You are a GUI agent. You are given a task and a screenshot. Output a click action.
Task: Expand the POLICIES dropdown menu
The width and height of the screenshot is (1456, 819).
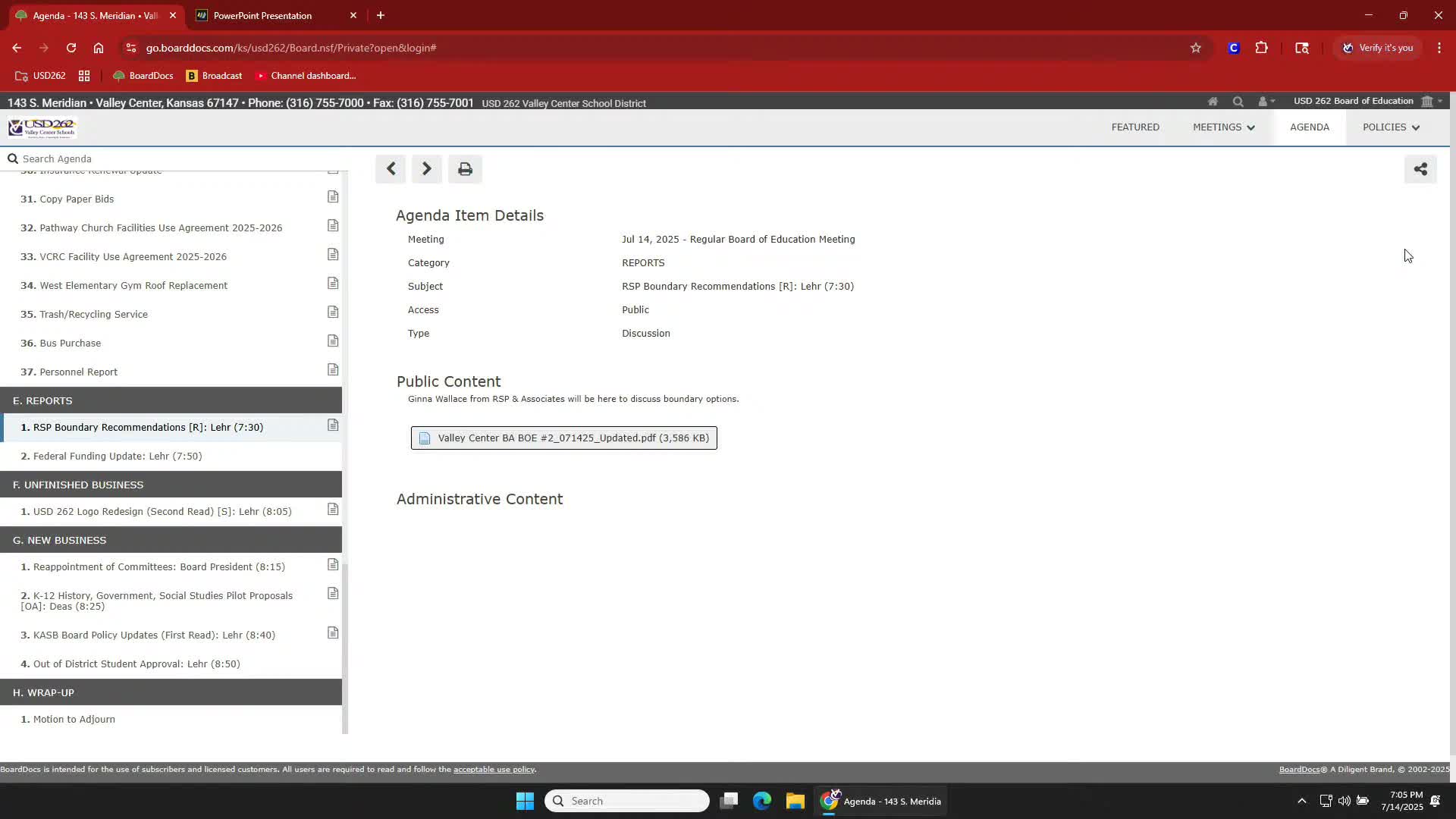coord(1391,127)
